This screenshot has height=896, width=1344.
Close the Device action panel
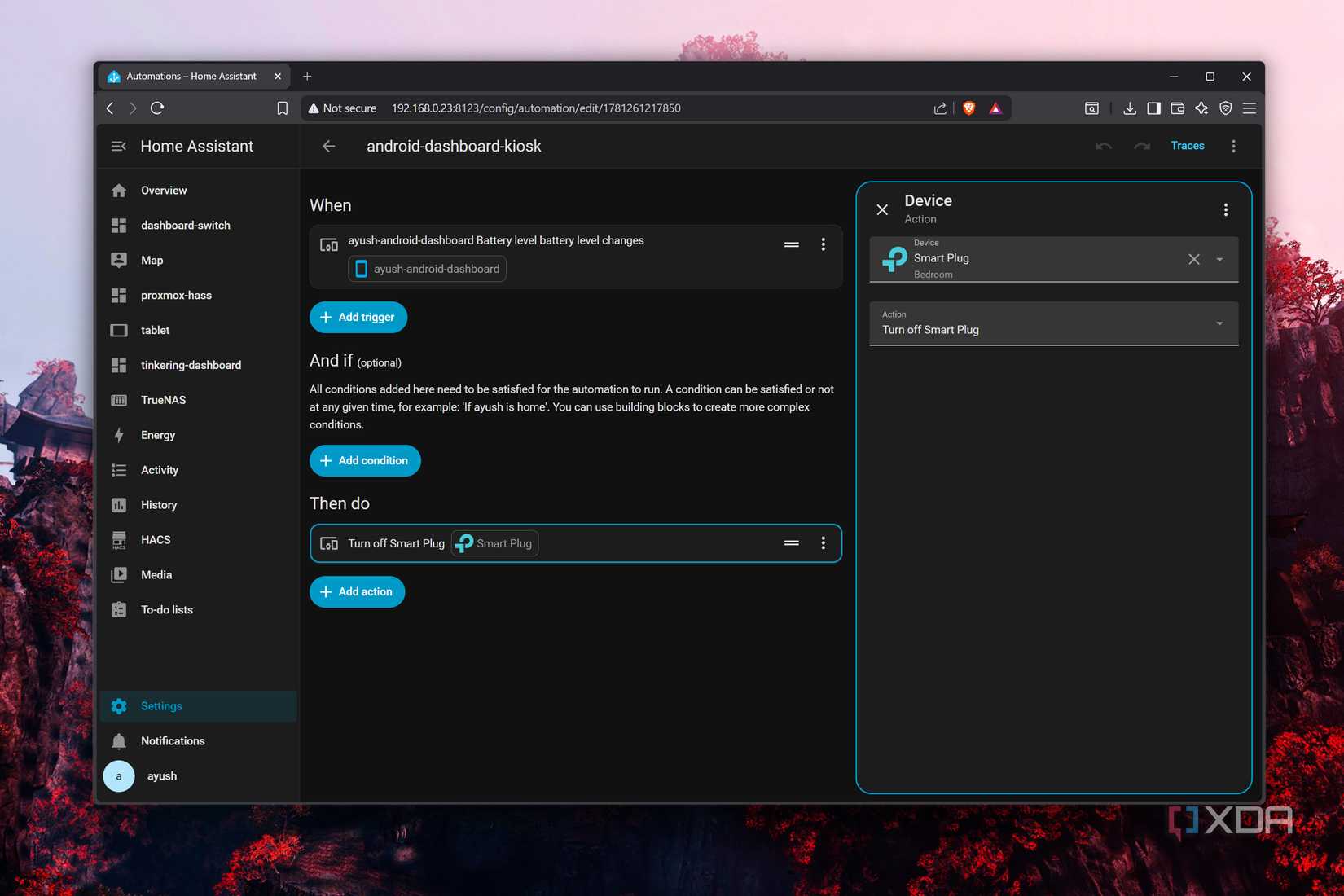coord(882,210)
